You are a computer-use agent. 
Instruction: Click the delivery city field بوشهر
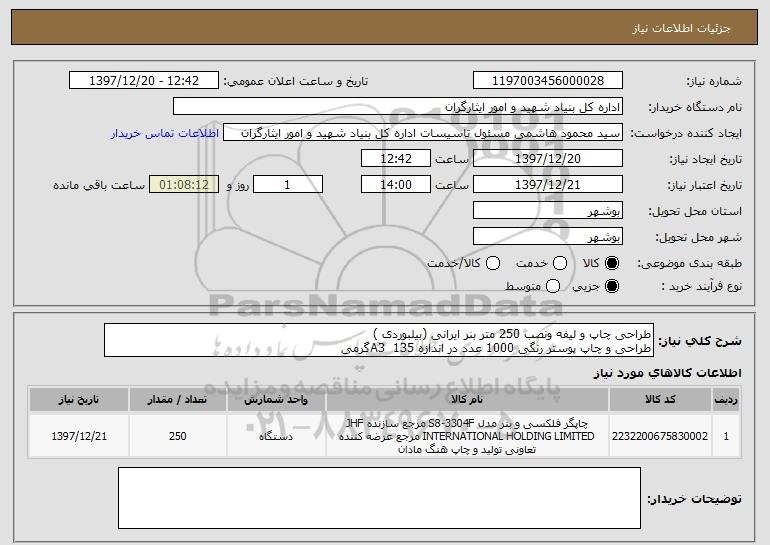[548, 237]
